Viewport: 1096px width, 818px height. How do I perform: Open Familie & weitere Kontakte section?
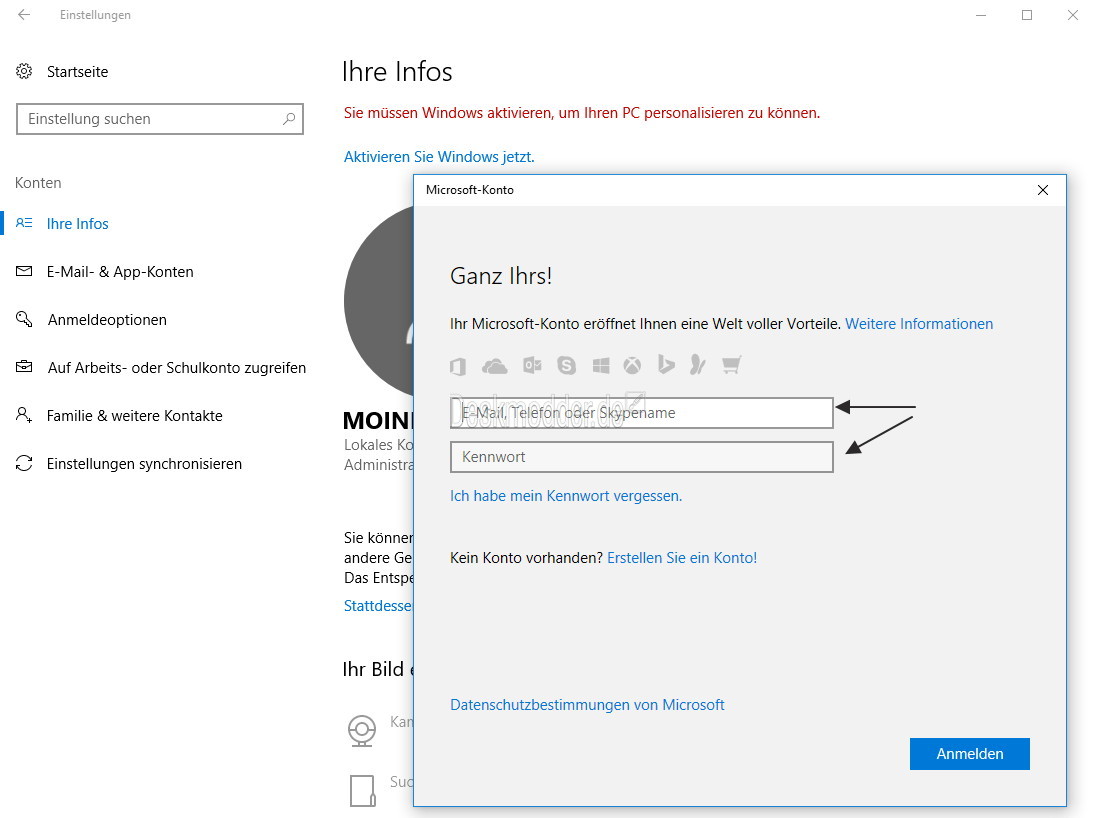[x=135, y=416]
